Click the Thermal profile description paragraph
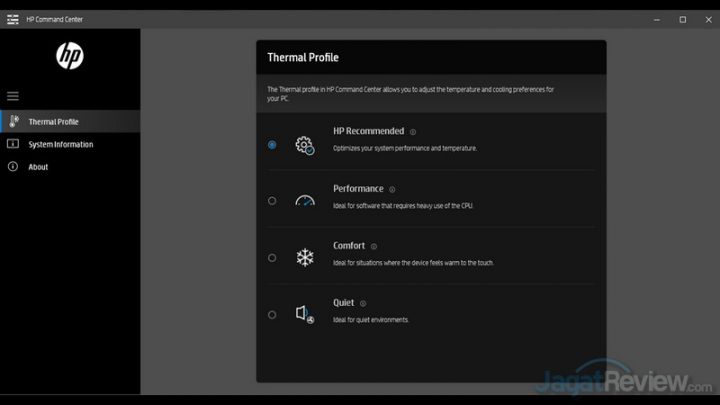The image size is (720, 405). [411, 94]
